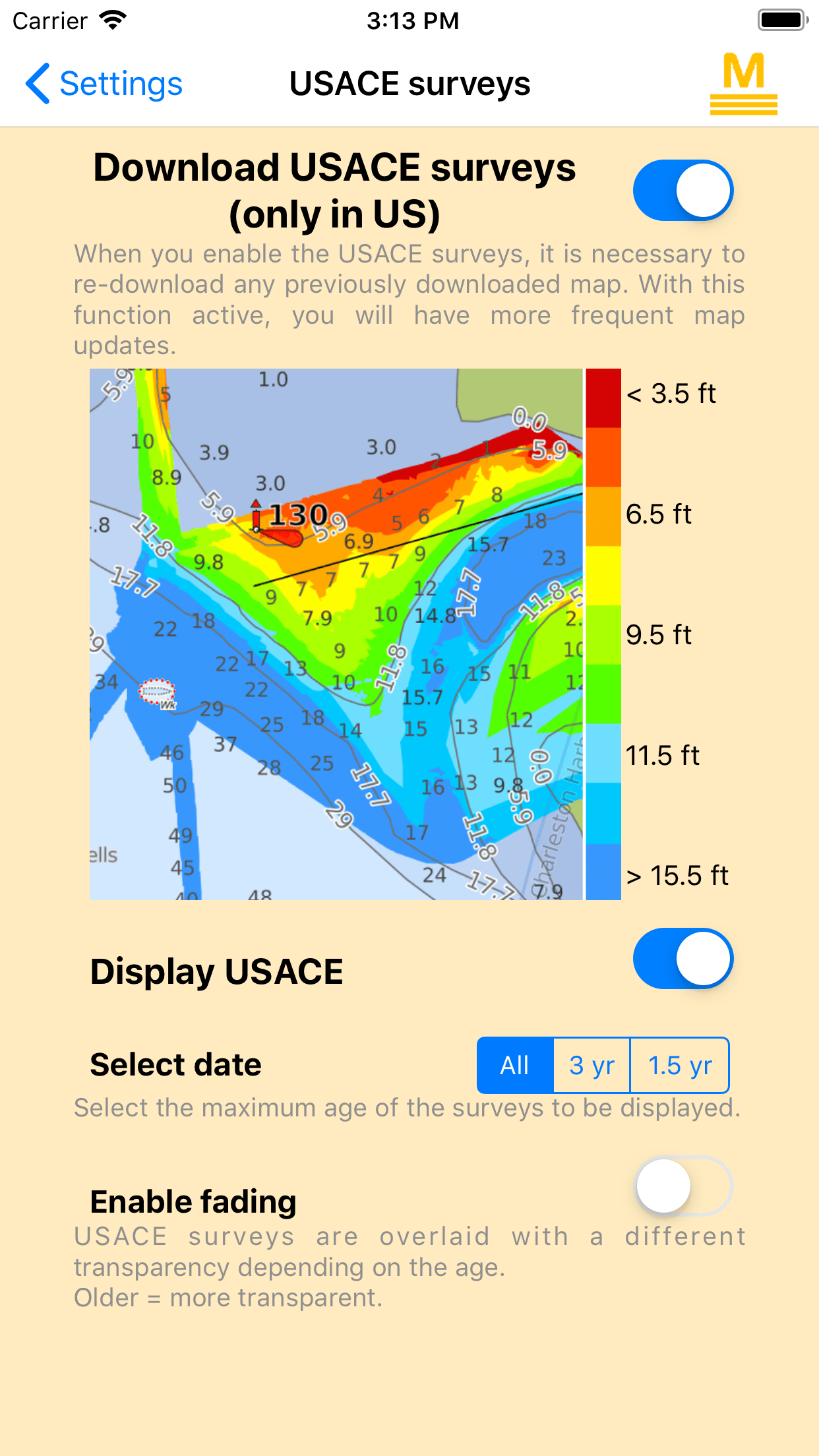Viewport: 819px width, 1456px height.
Task: Tap the 3:13 PM clock
Action: click(413, 20)
